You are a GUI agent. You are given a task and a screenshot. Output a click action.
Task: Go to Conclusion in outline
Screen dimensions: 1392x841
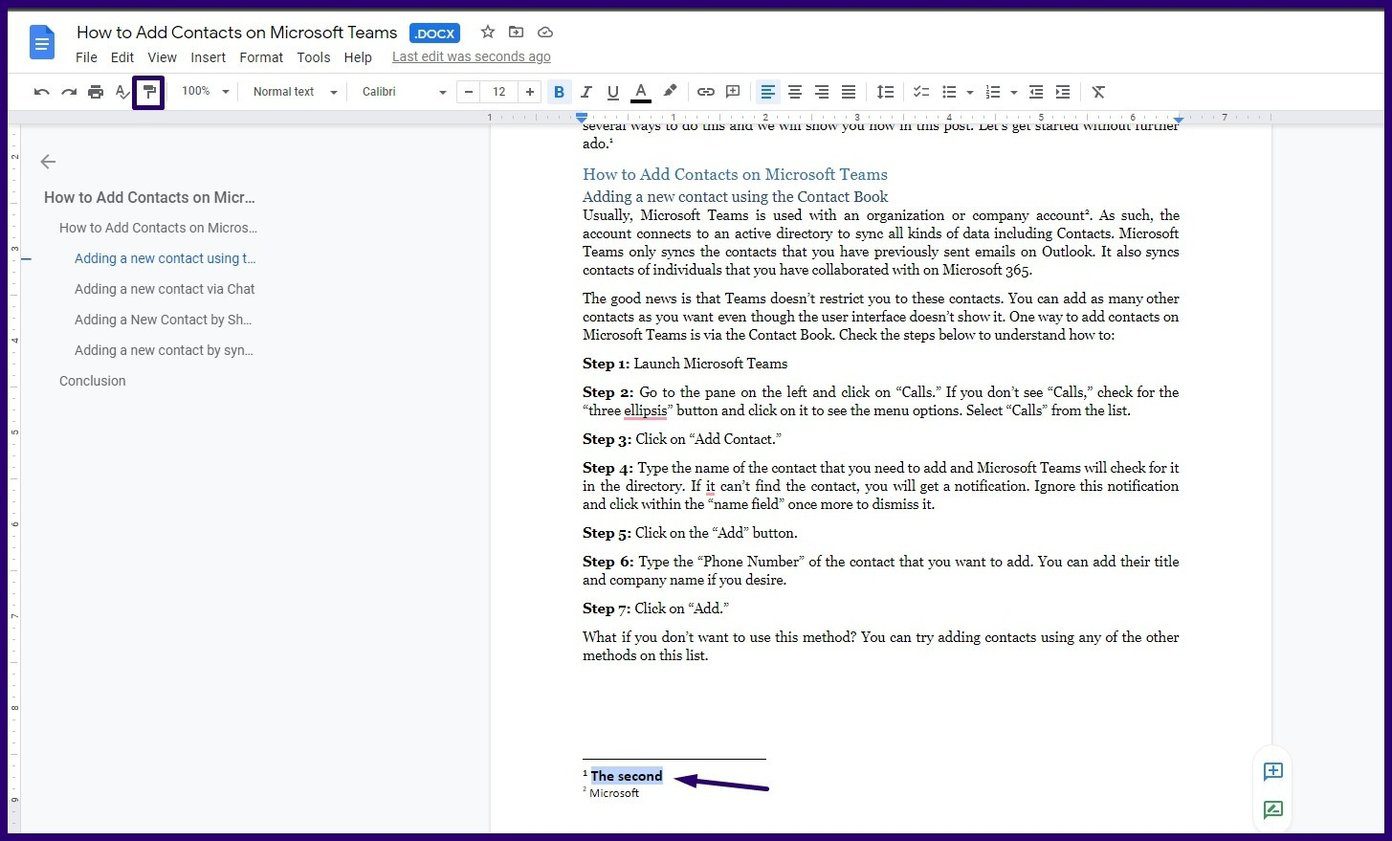pos(92,381)
